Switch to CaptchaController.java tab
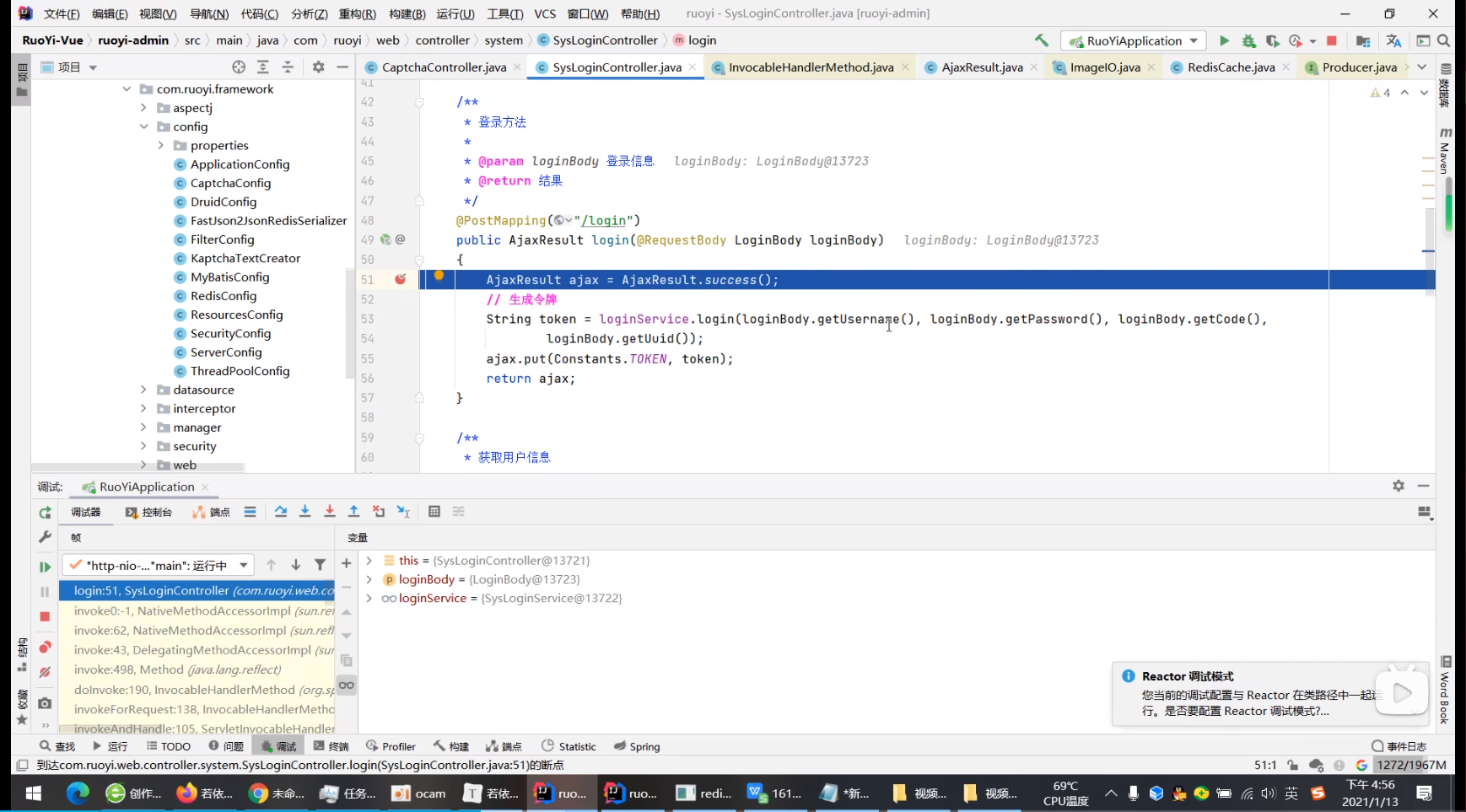Image resolution: width=1466 pixels, height=812 pixels. pos(444,67)
